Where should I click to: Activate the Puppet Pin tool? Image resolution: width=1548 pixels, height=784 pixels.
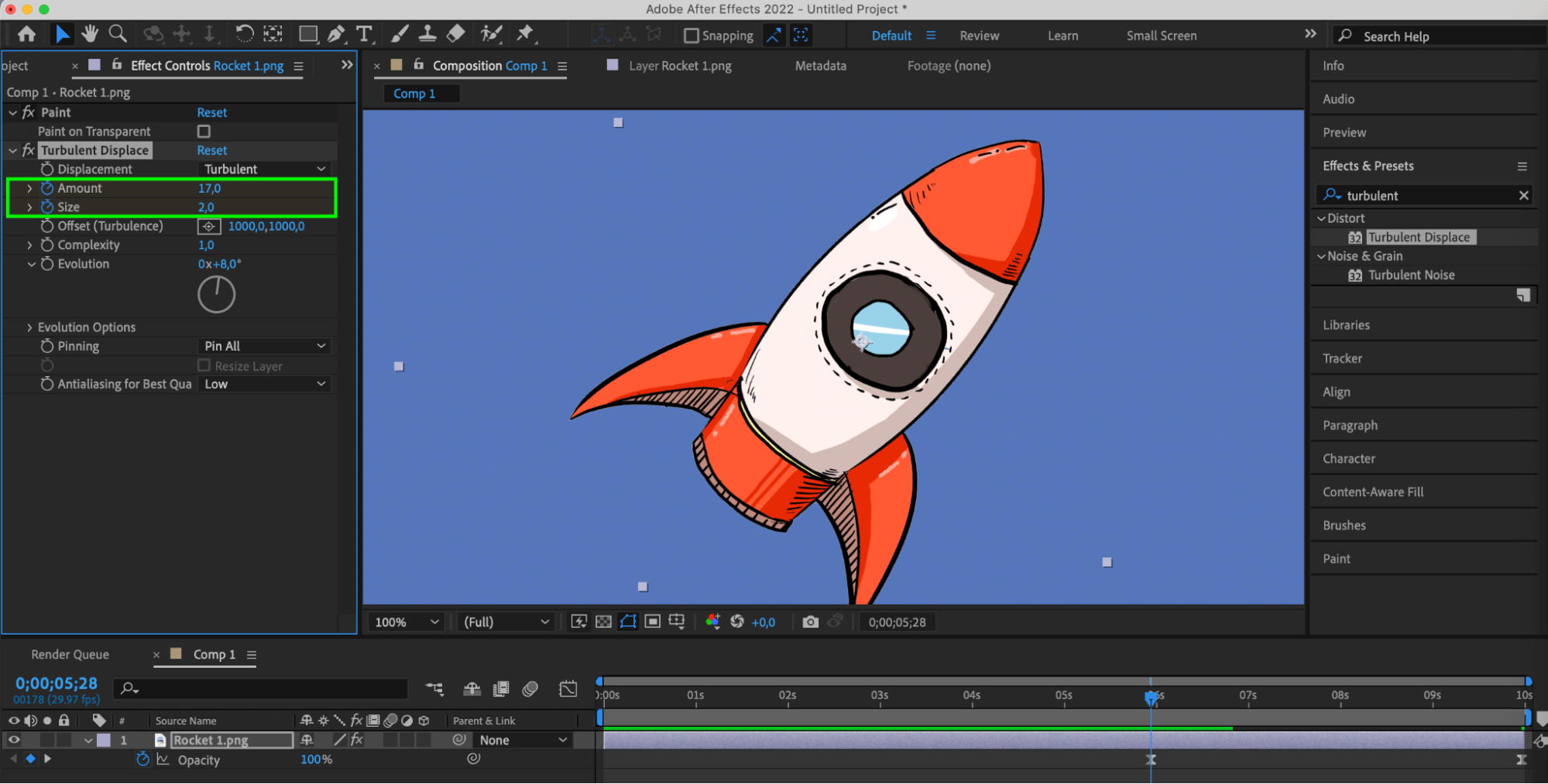click(525, 34)
